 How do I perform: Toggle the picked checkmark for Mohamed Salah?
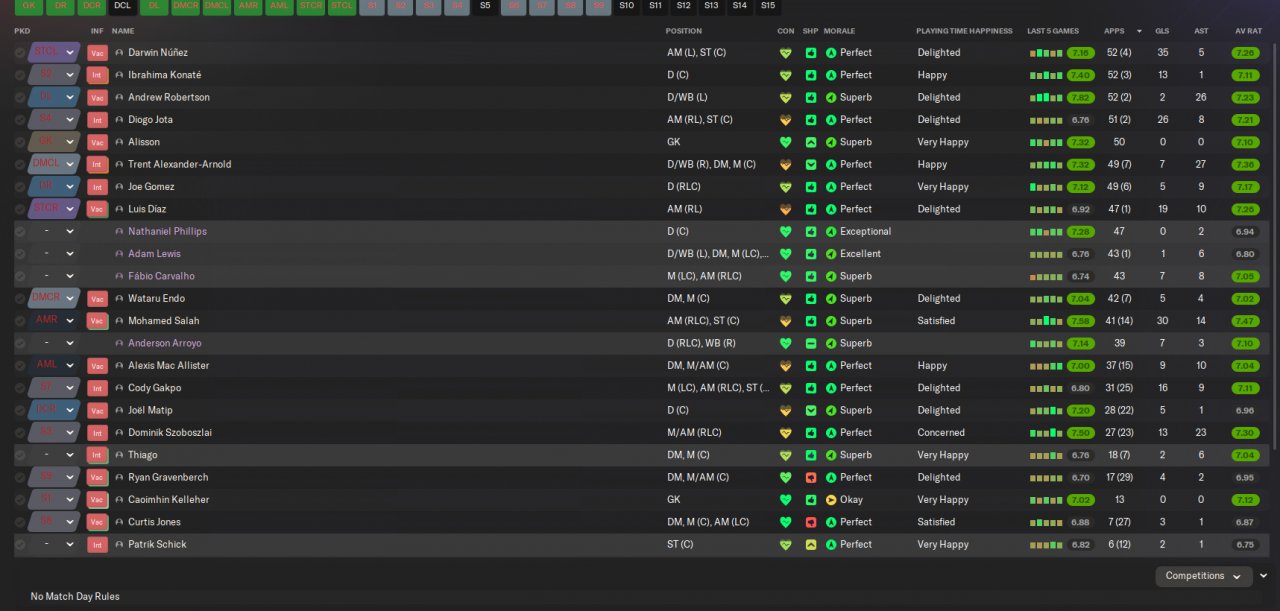click(x=20, y=321)
